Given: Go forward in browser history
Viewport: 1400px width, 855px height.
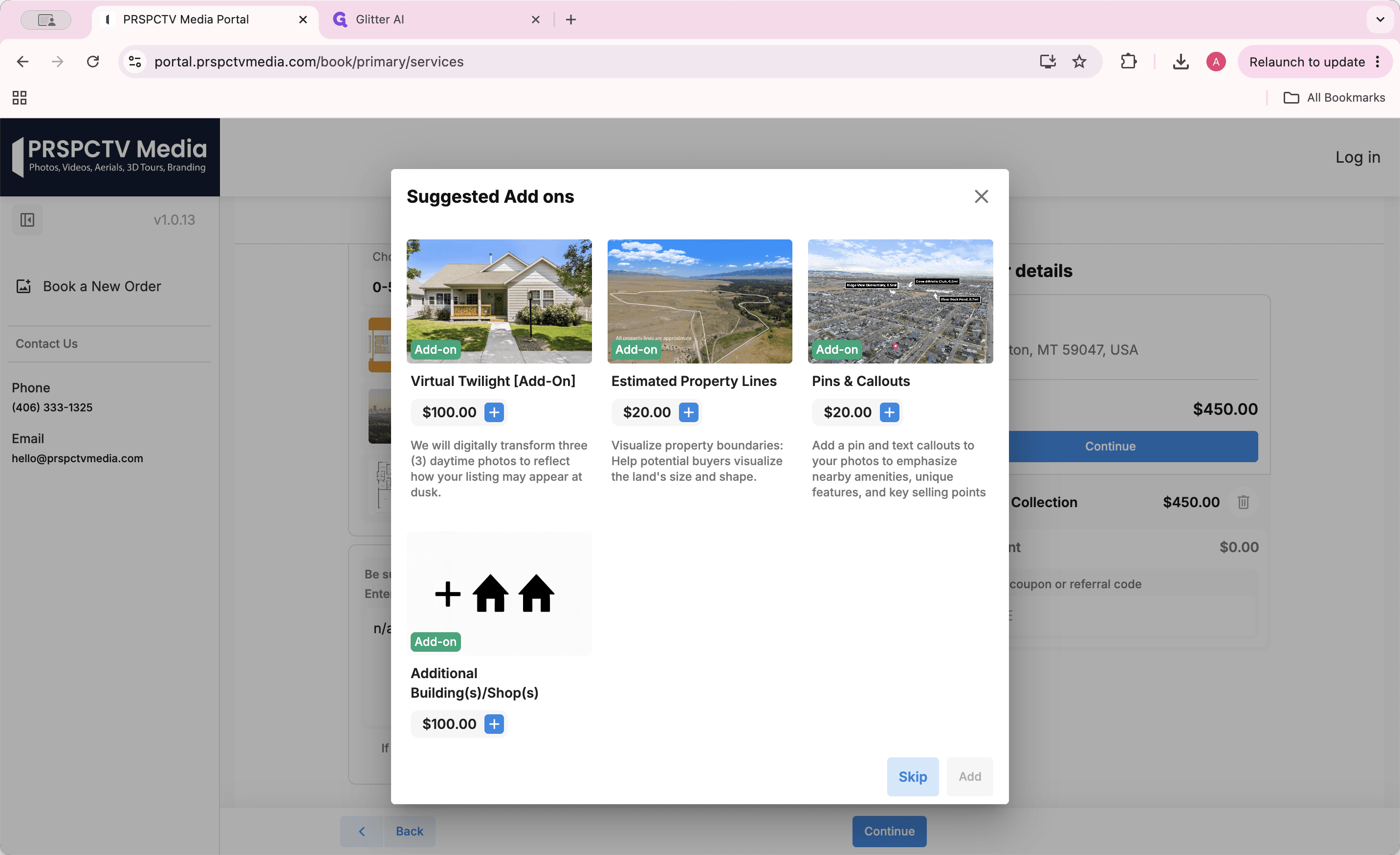Looking at the screenshot, I should click(57, 61).
